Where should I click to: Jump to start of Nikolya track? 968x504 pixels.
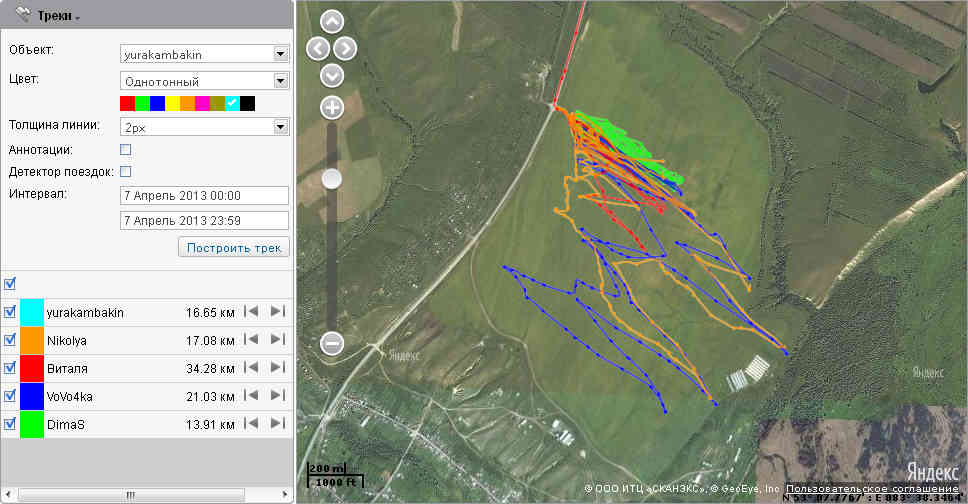coord(252,340)
